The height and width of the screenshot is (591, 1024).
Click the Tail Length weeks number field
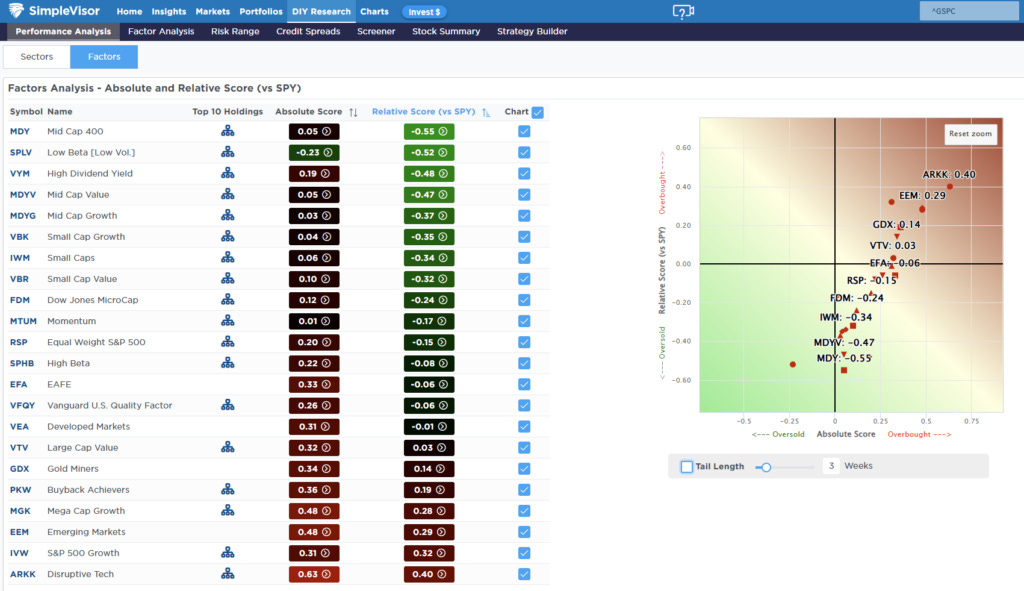pyautogui.click(x=831, y=466)
